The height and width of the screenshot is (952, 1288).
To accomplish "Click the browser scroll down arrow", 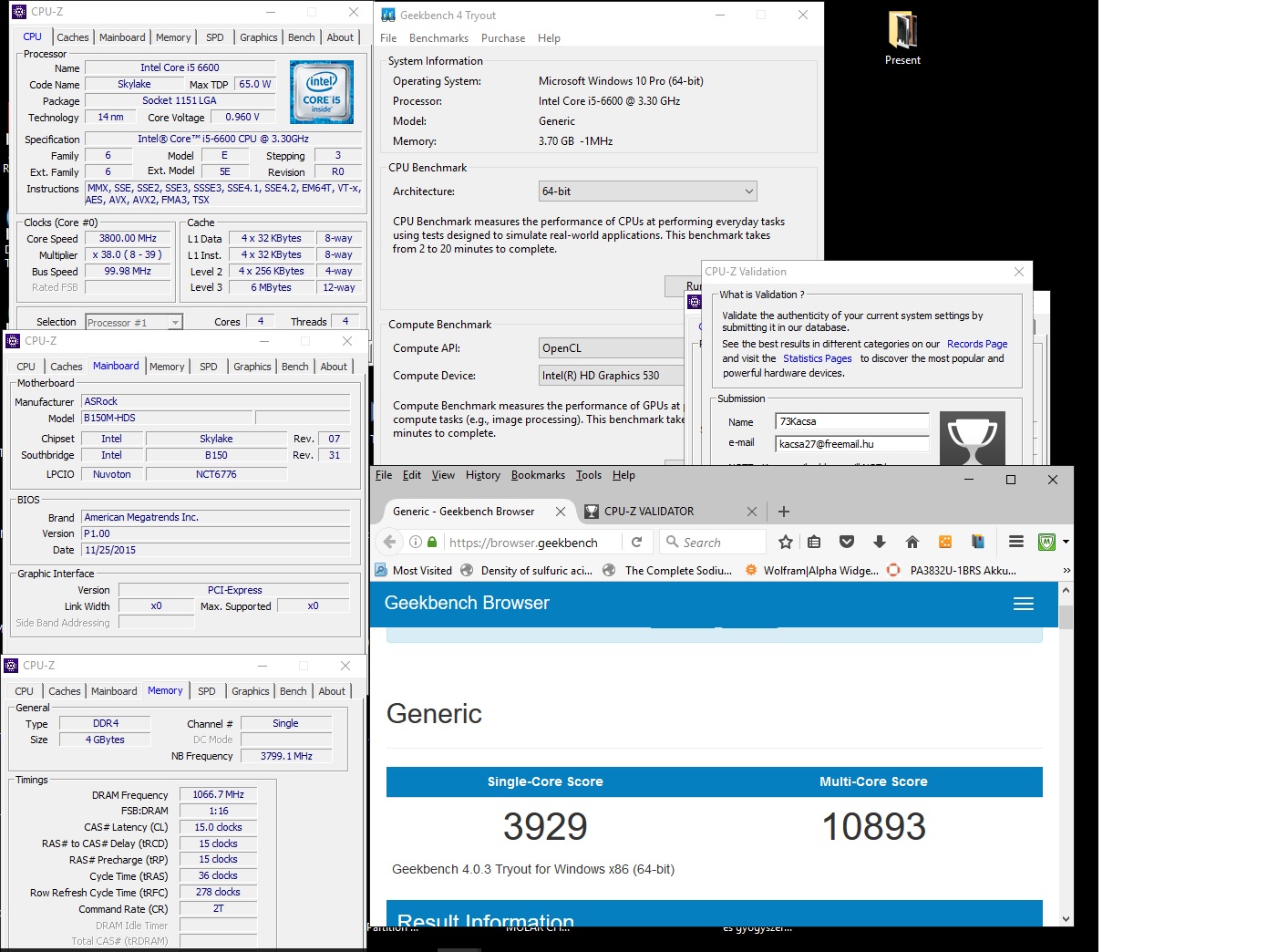I will point(1066,918).
